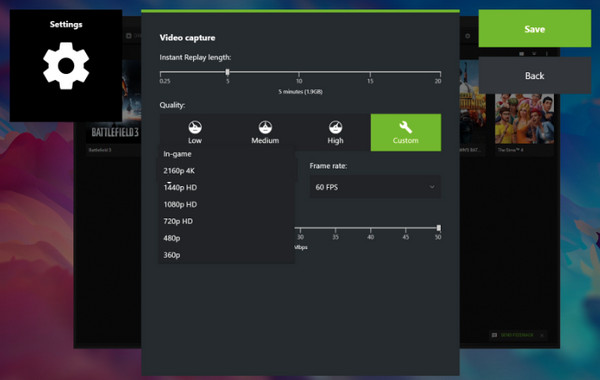Choose In-game resolution option
The width and height of the screenshot is (600, 380).
[x=227, y=154]
